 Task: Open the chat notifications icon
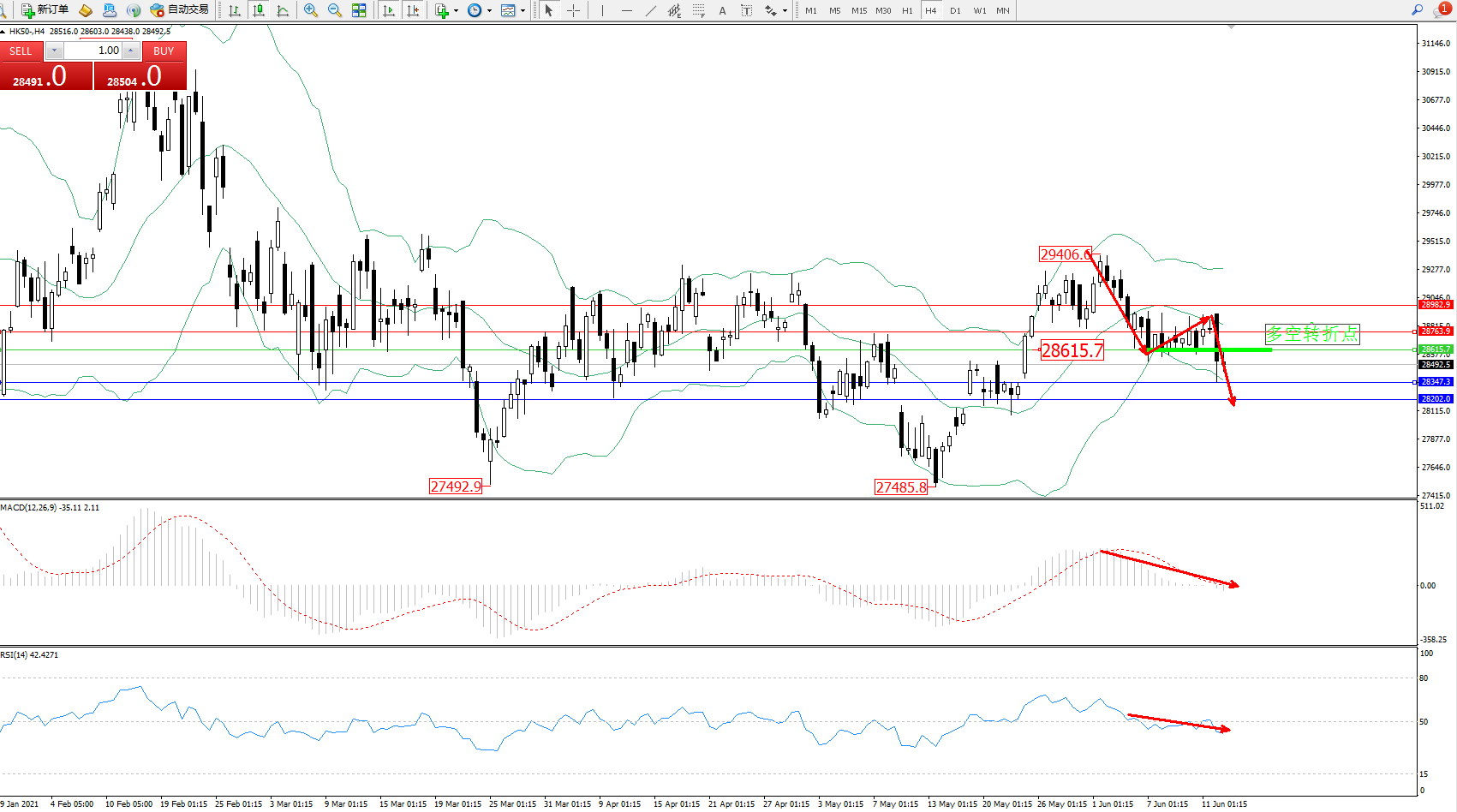pyautogui.click(x=1442, y=10)
